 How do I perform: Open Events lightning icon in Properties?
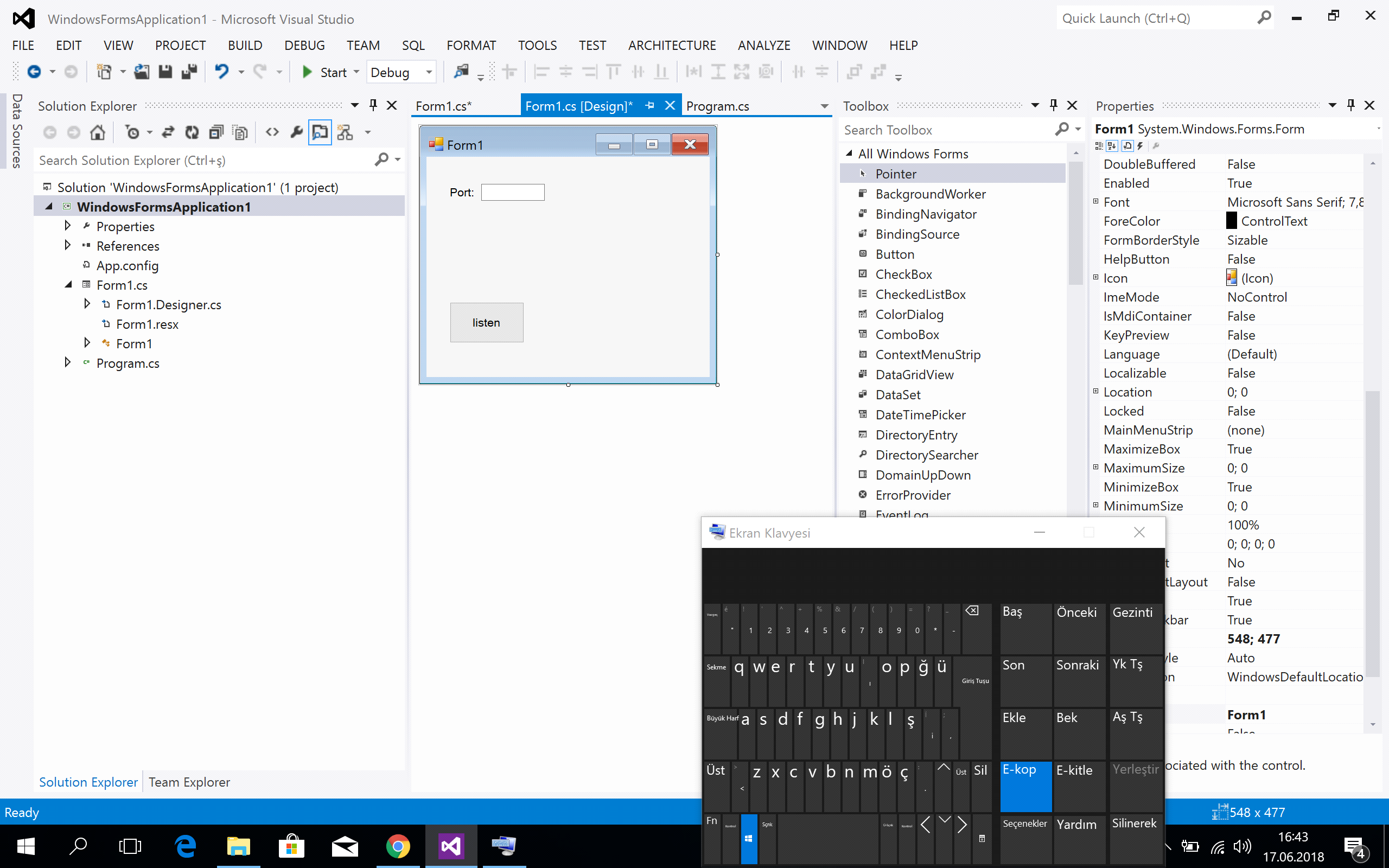pos(1140,146)
